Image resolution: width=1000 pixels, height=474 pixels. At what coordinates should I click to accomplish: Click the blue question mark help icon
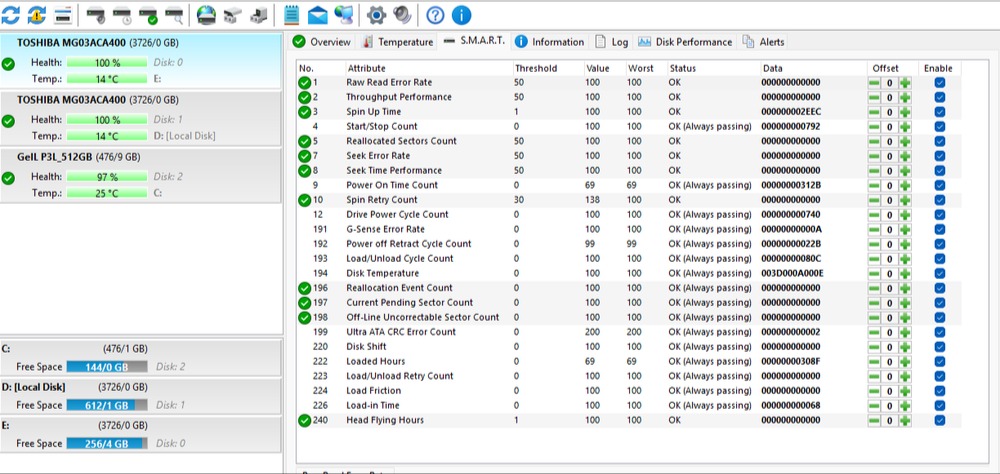point(435,15)
